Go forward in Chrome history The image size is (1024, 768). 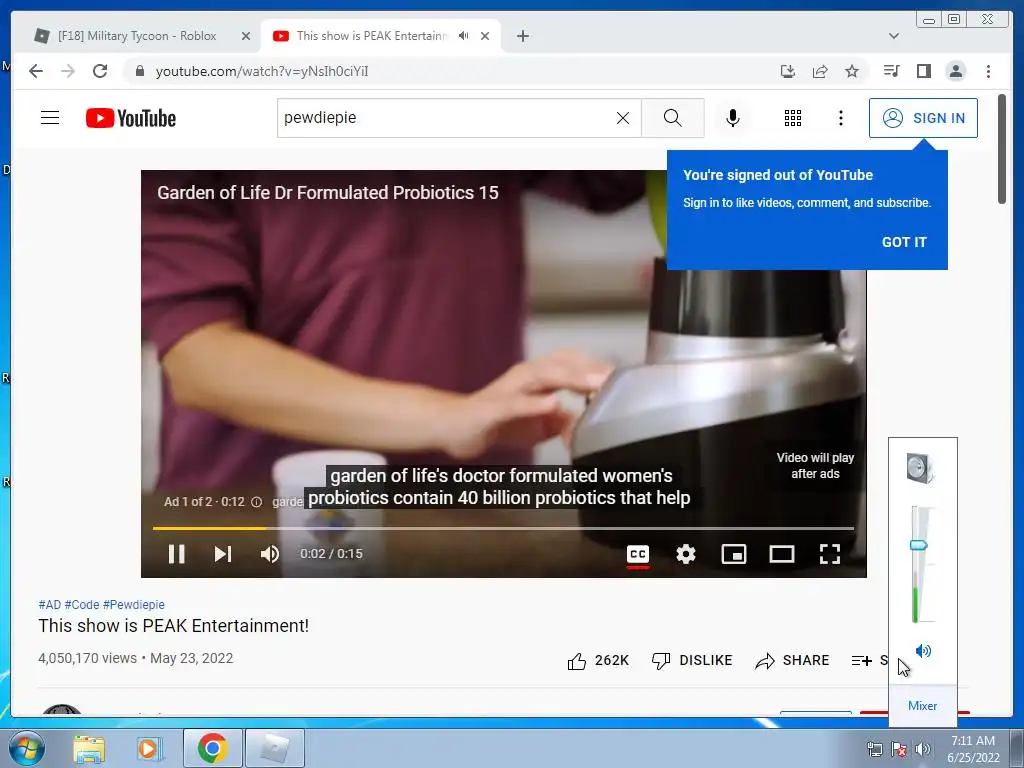point(68,71)
